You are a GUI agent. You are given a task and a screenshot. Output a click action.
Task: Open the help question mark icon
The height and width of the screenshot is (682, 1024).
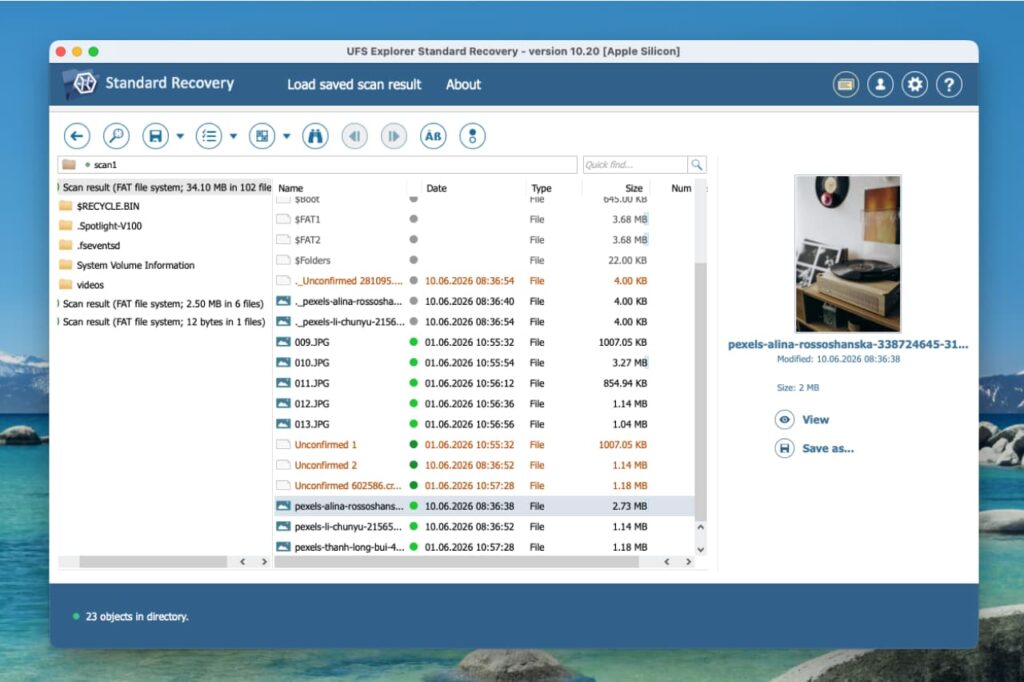[949, 84]
